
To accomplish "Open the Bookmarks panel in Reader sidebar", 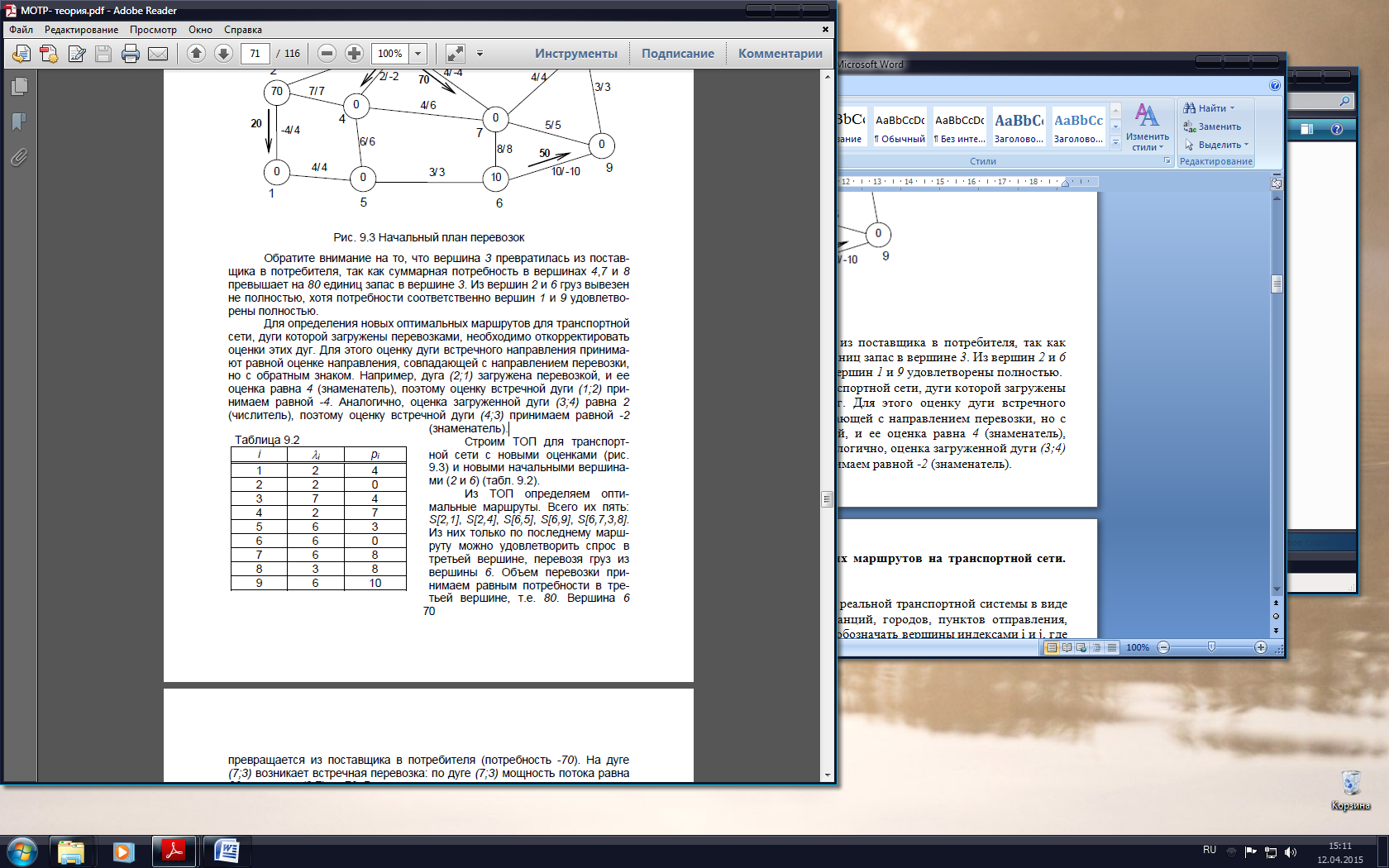I will (x=19, y=122).
